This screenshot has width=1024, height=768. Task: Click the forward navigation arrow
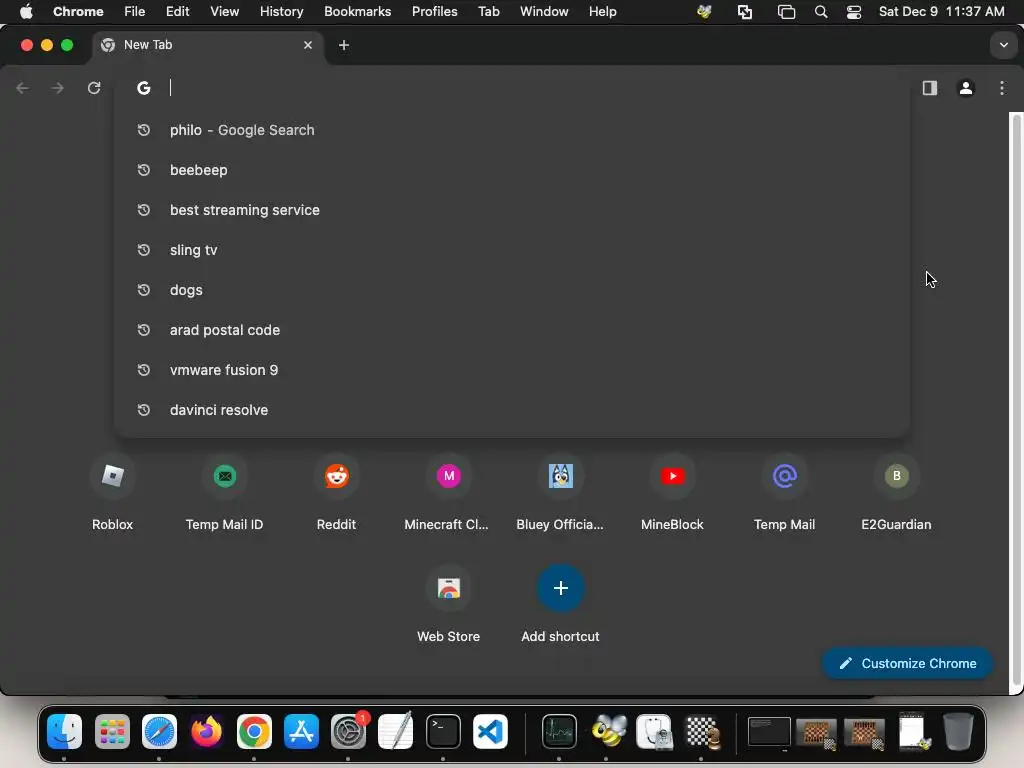coord(57,88)
